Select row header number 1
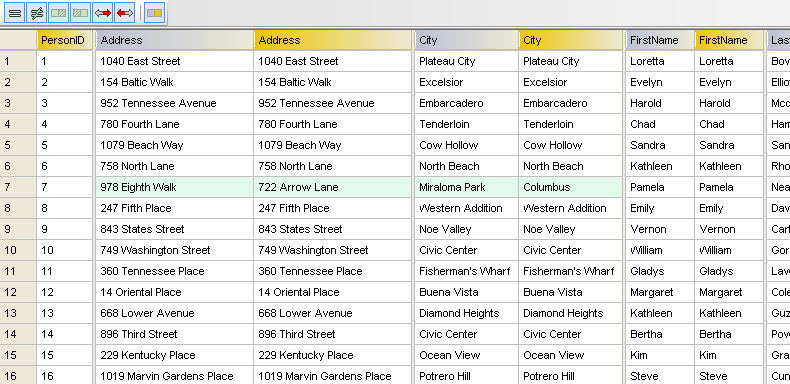 [x=18, y=61]
